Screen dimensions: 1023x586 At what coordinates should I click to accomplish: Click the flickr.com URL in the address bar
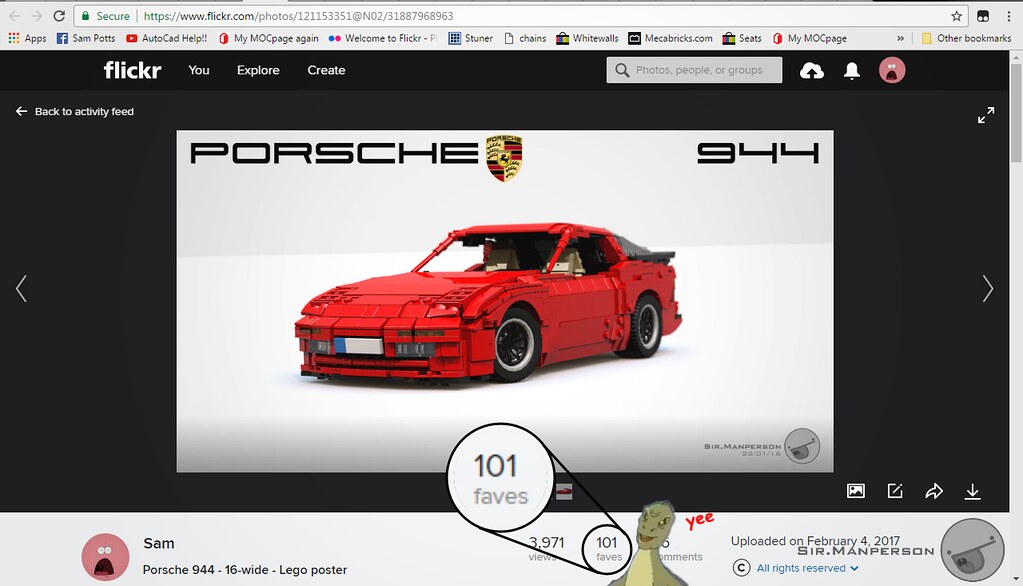[x=298, y=16]
